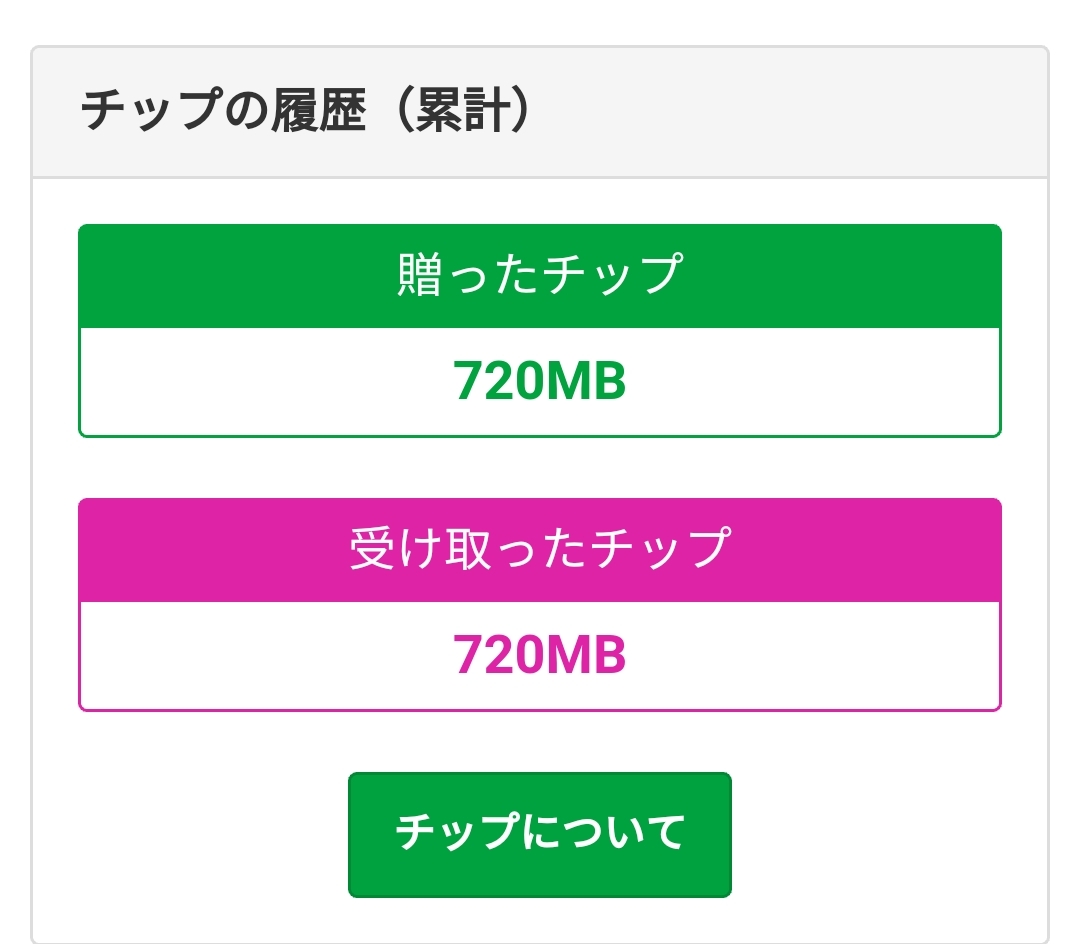1067x944 pixels.
Task: Tap the sent chips total box
Action: (539, 382)
